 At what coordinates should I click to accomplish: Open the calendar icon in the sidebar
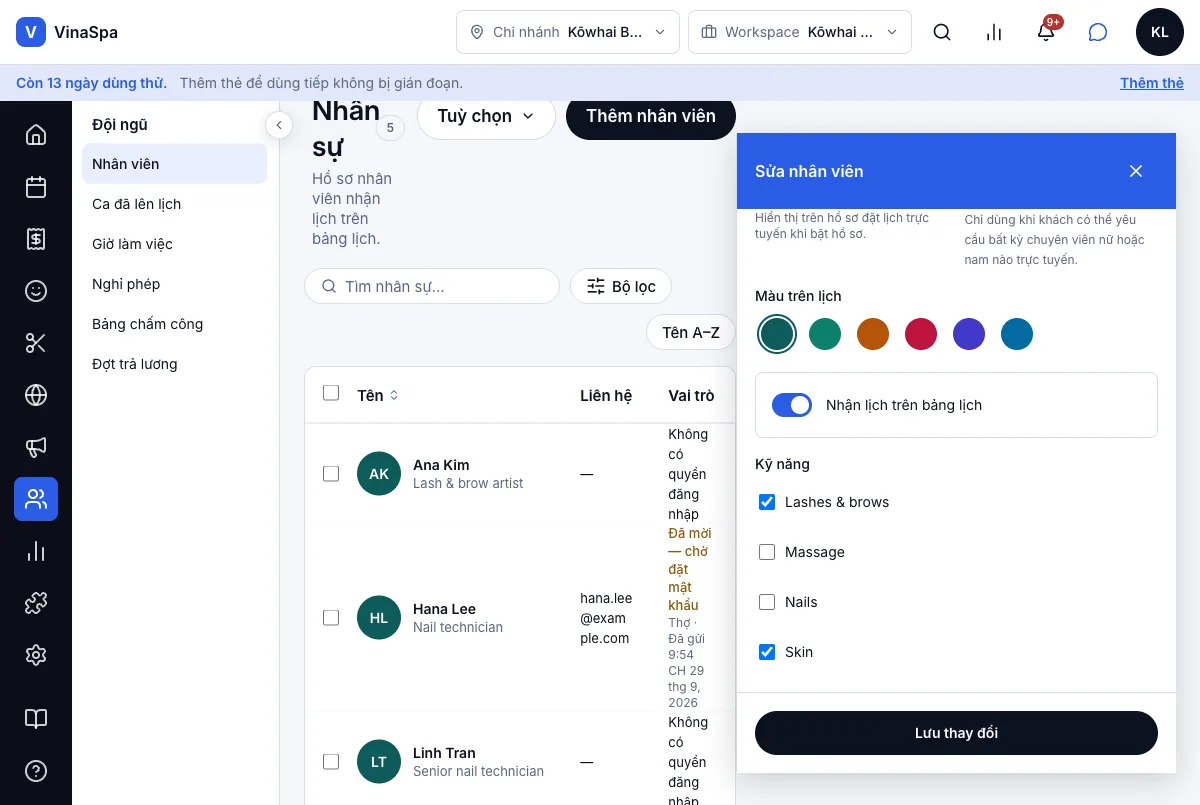click(x=36, y=187)
